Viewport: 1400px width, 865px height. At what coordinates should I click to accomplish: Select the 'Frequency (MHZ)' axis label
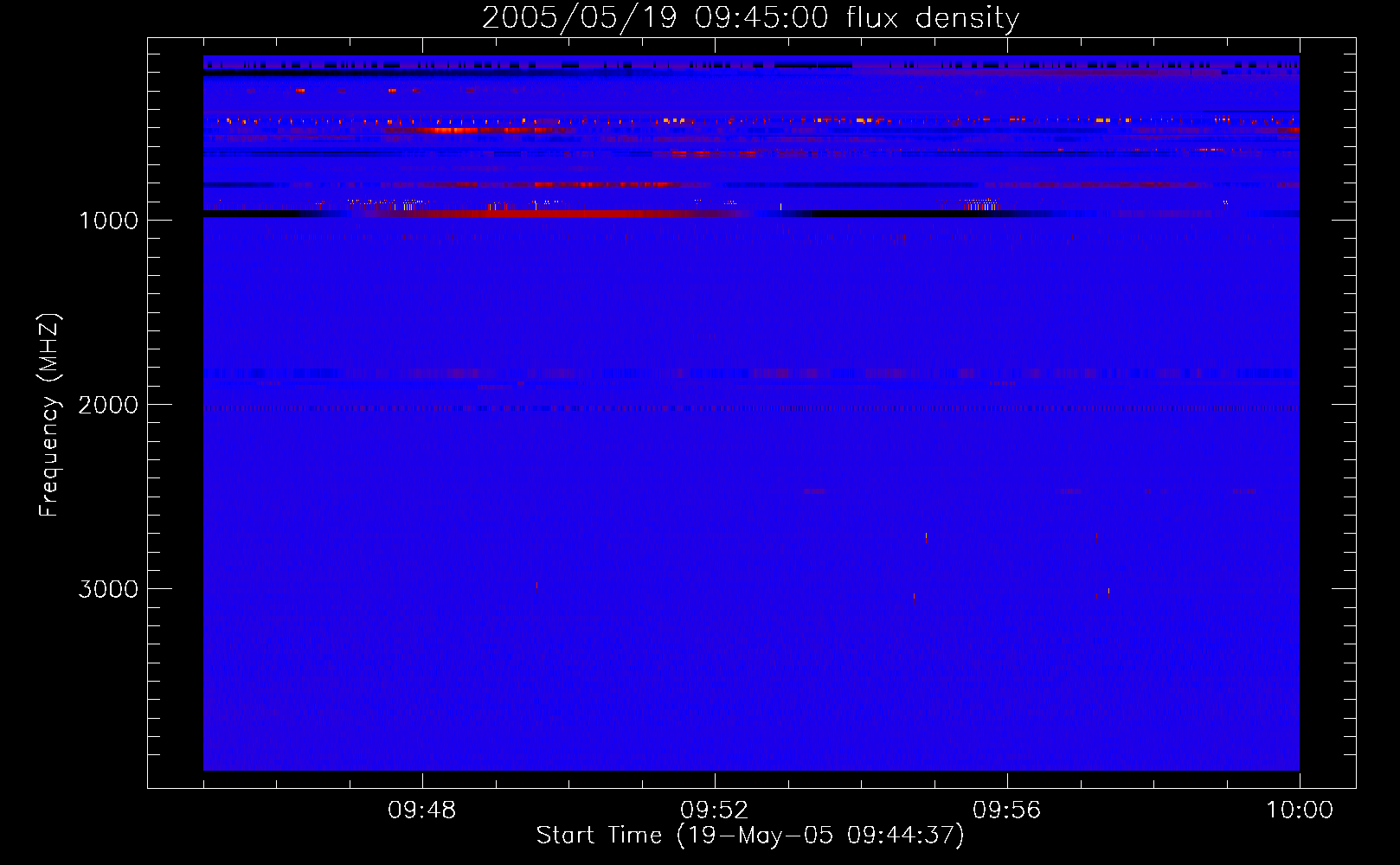[49, 415]
